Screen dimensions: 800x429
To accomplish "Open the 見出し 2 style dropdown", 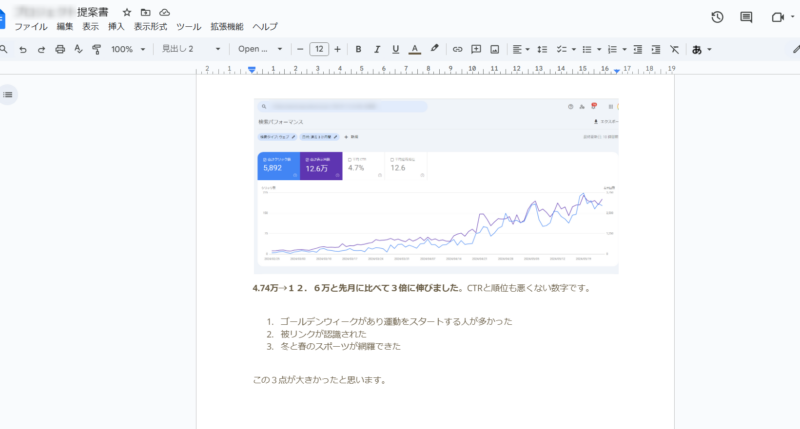I will (x=191, y=49).
